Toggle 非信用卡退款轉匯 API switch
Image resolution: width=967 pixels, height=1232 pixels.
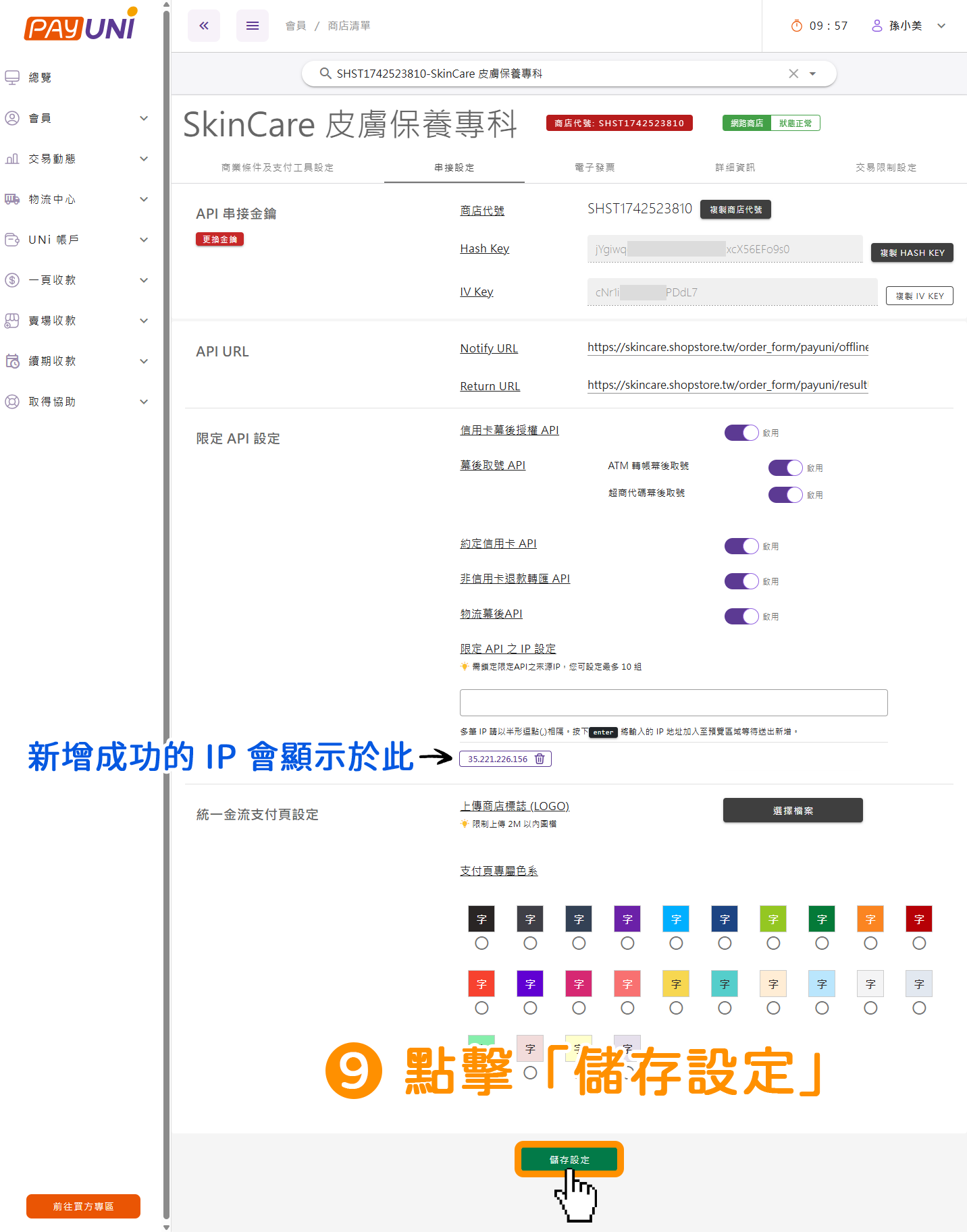point(741,581)
